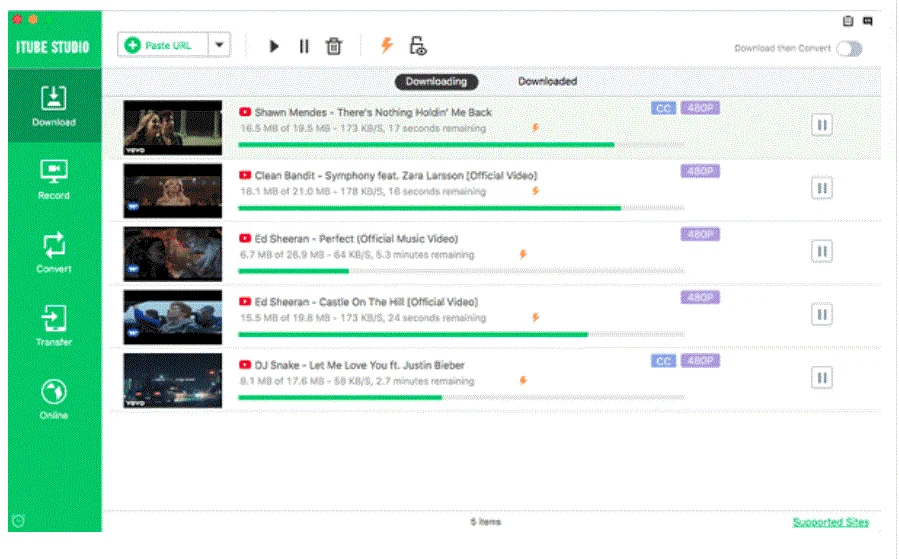Select Clean Bandit Symphony thumbnail

coord(173,191)
